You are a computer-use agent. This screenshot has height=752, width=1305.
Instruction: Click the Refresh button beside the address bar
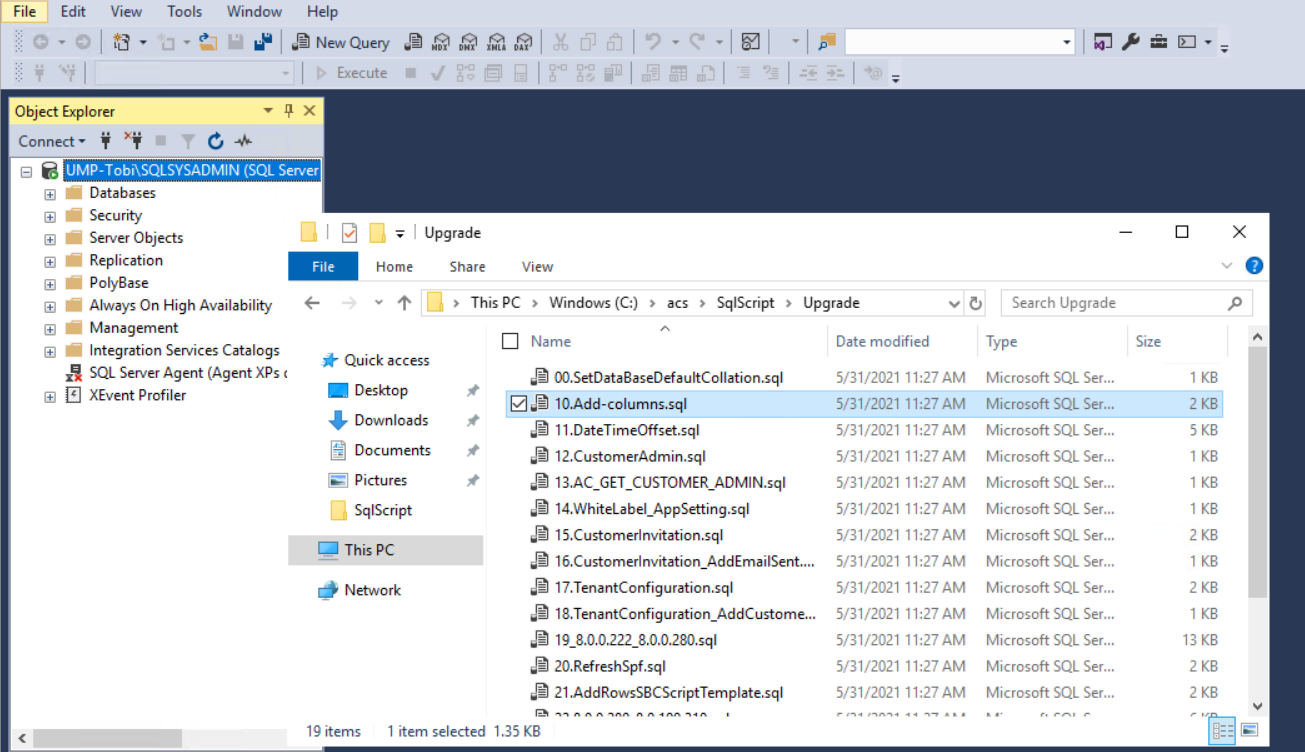click(x=976, y=303)
